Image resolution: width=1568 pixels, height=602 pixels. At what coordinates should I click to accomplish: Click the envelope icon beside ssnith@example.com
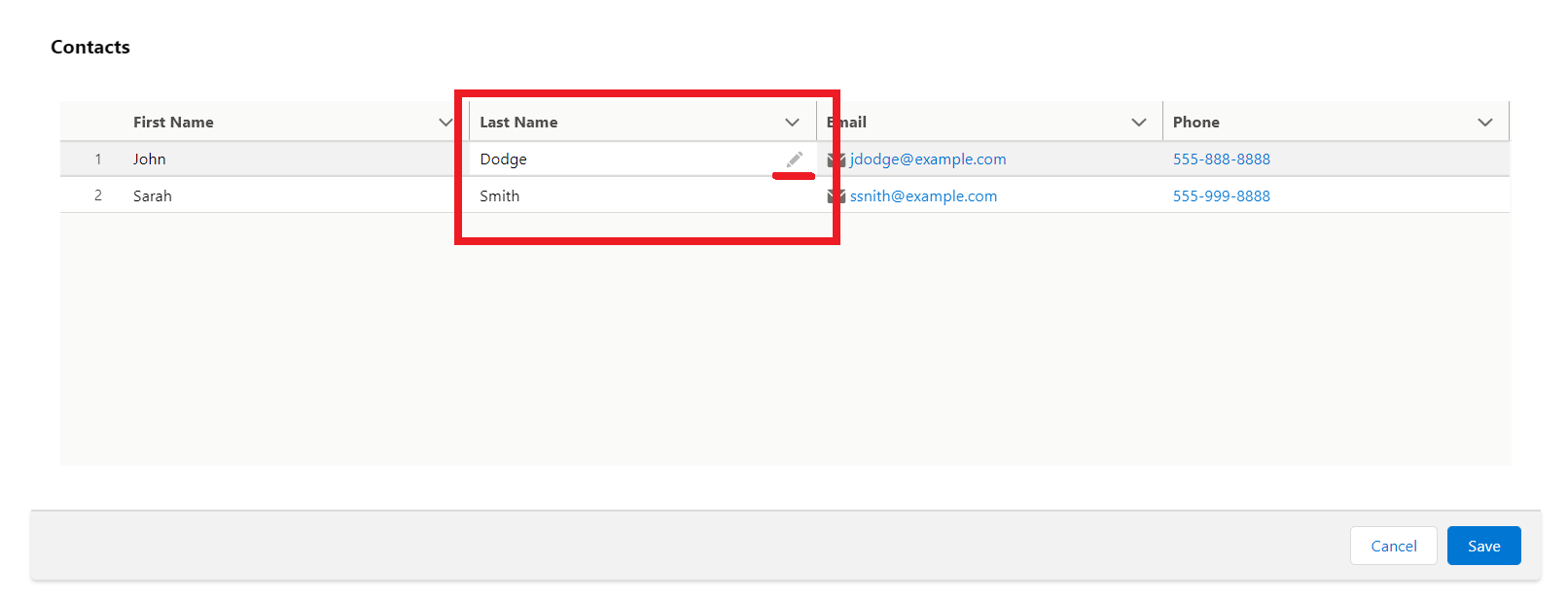coord(836,196)
